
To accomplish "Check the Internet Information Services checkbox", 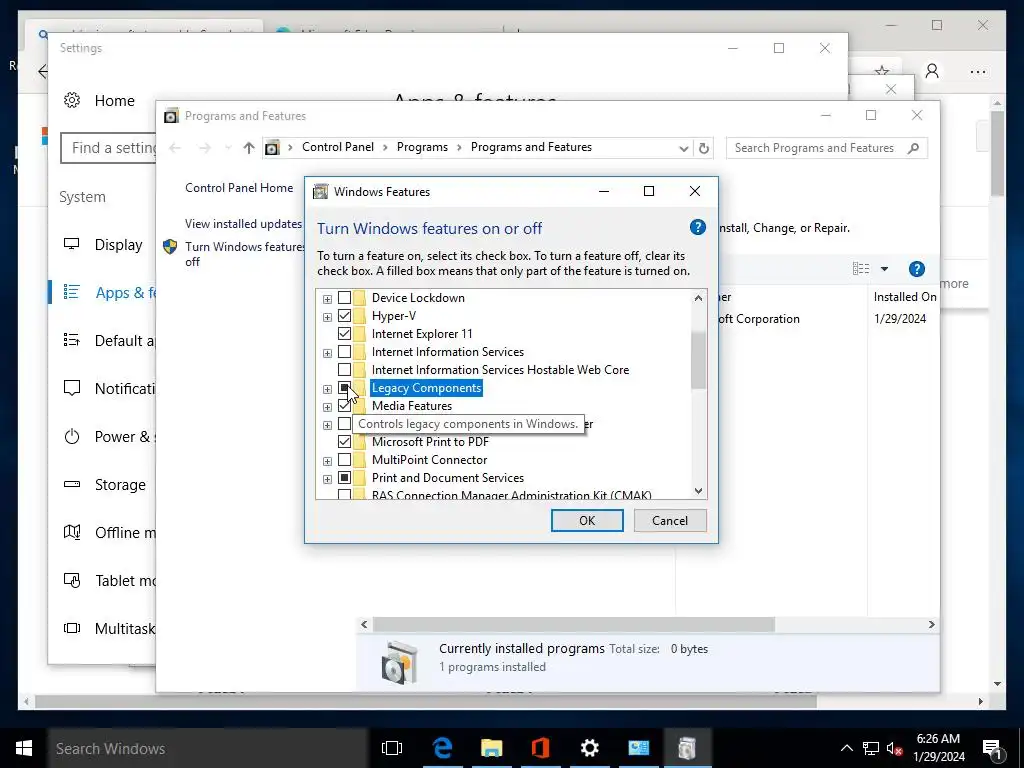I will click(344, 352).
